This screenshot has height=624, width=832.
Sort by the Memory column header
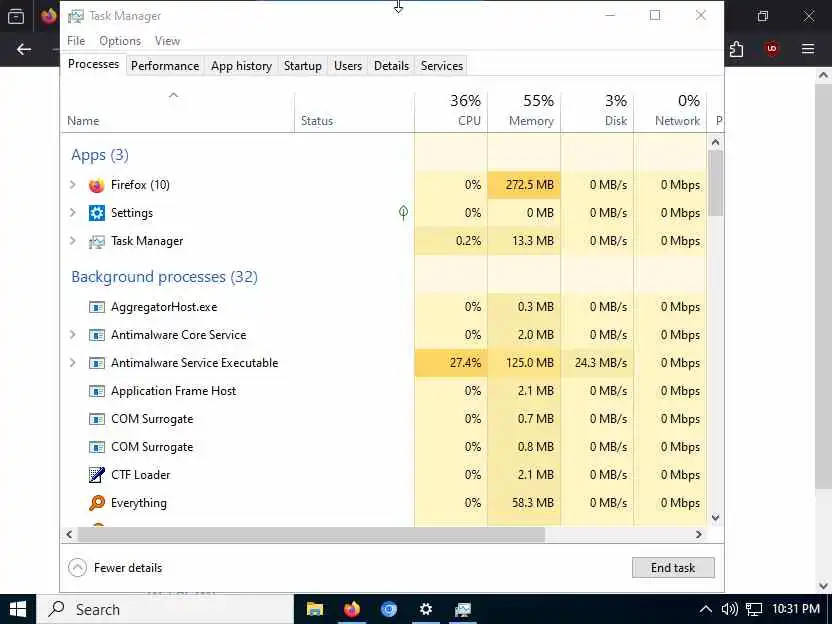tap(524, 110)
